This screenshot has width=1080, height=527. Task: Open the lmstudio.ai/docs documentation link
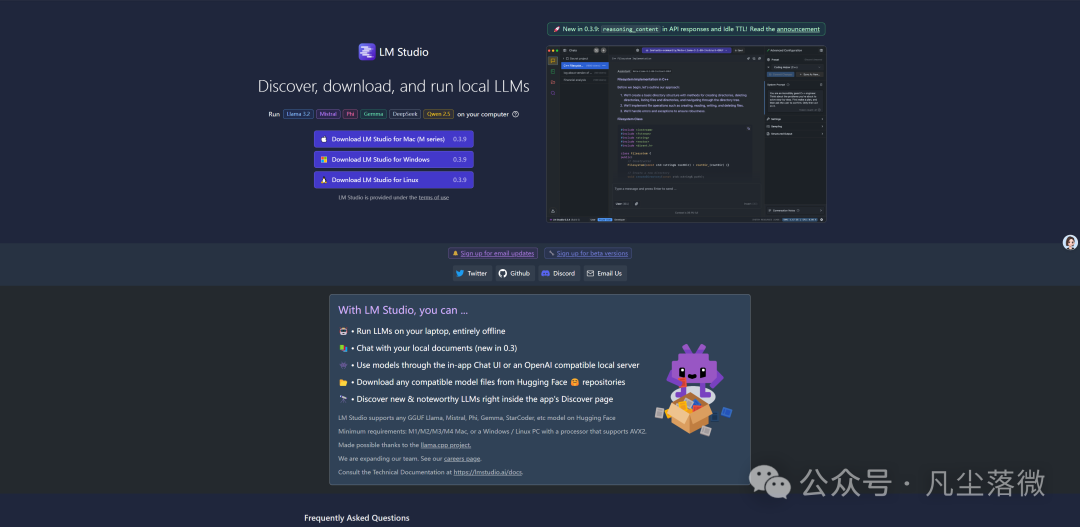point(488,473)
